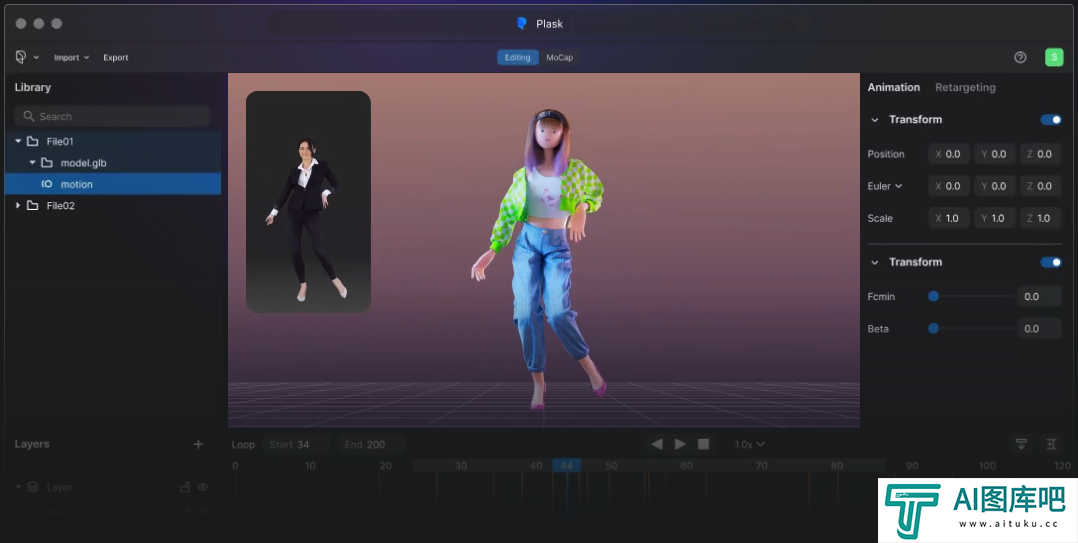Select the motion item in Library
Image resolution: width=1078 pixels, height=543 pixels.
(113, 184)
